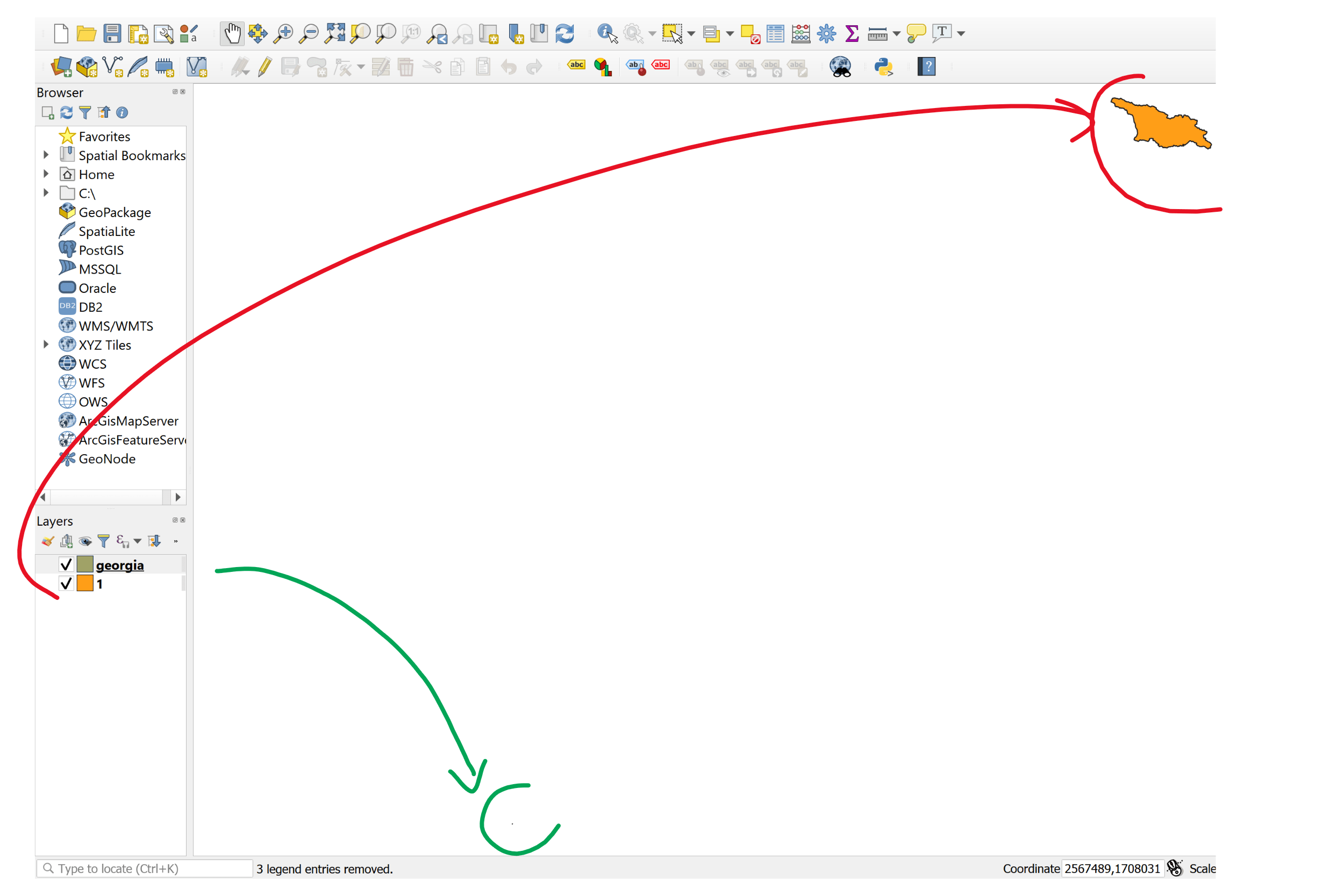Show the statistical summary panel
1344x896 pixels.
click(x=851, y=33)
